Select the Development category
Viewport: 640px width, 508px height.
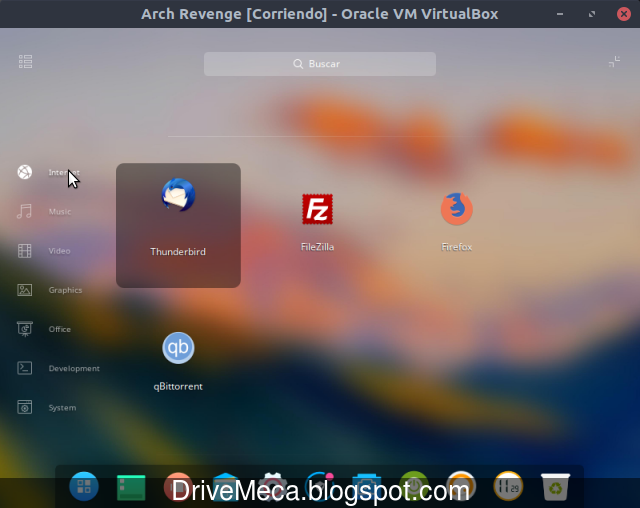[x=58, y=368]
